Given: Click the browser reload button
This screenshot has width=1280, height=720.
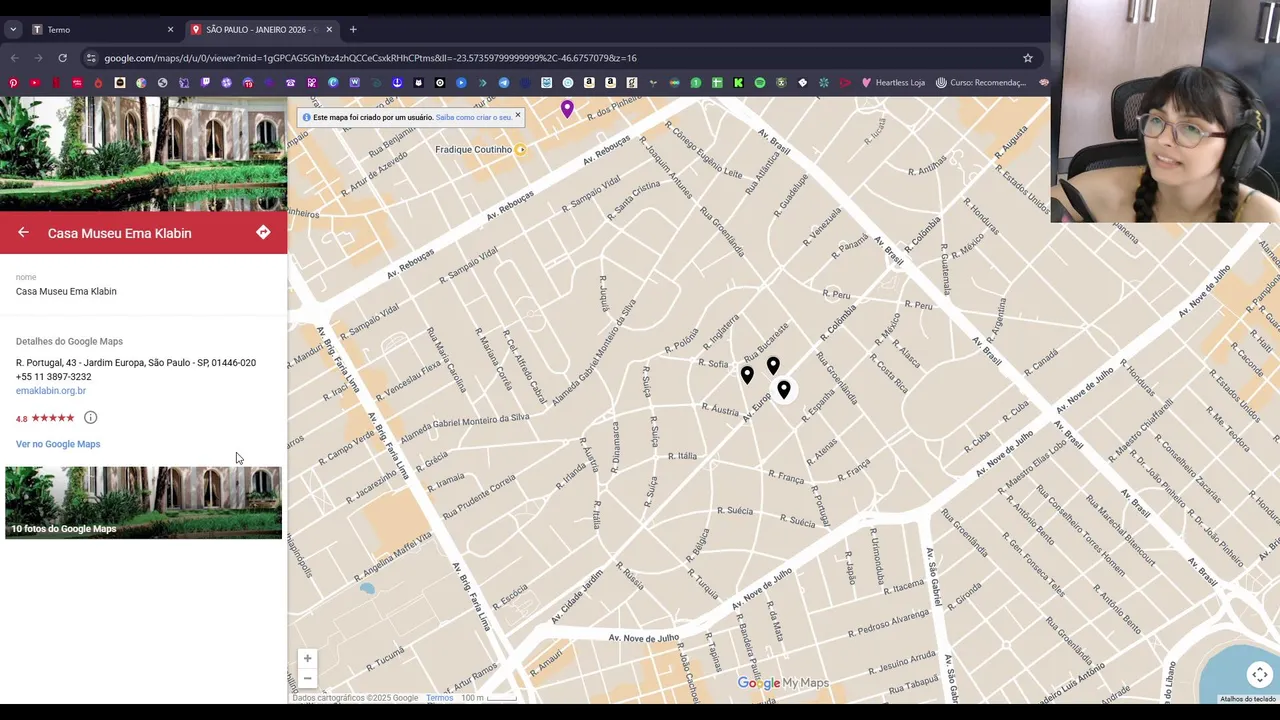Looking at the screenshot, I should tap(62, 58).
